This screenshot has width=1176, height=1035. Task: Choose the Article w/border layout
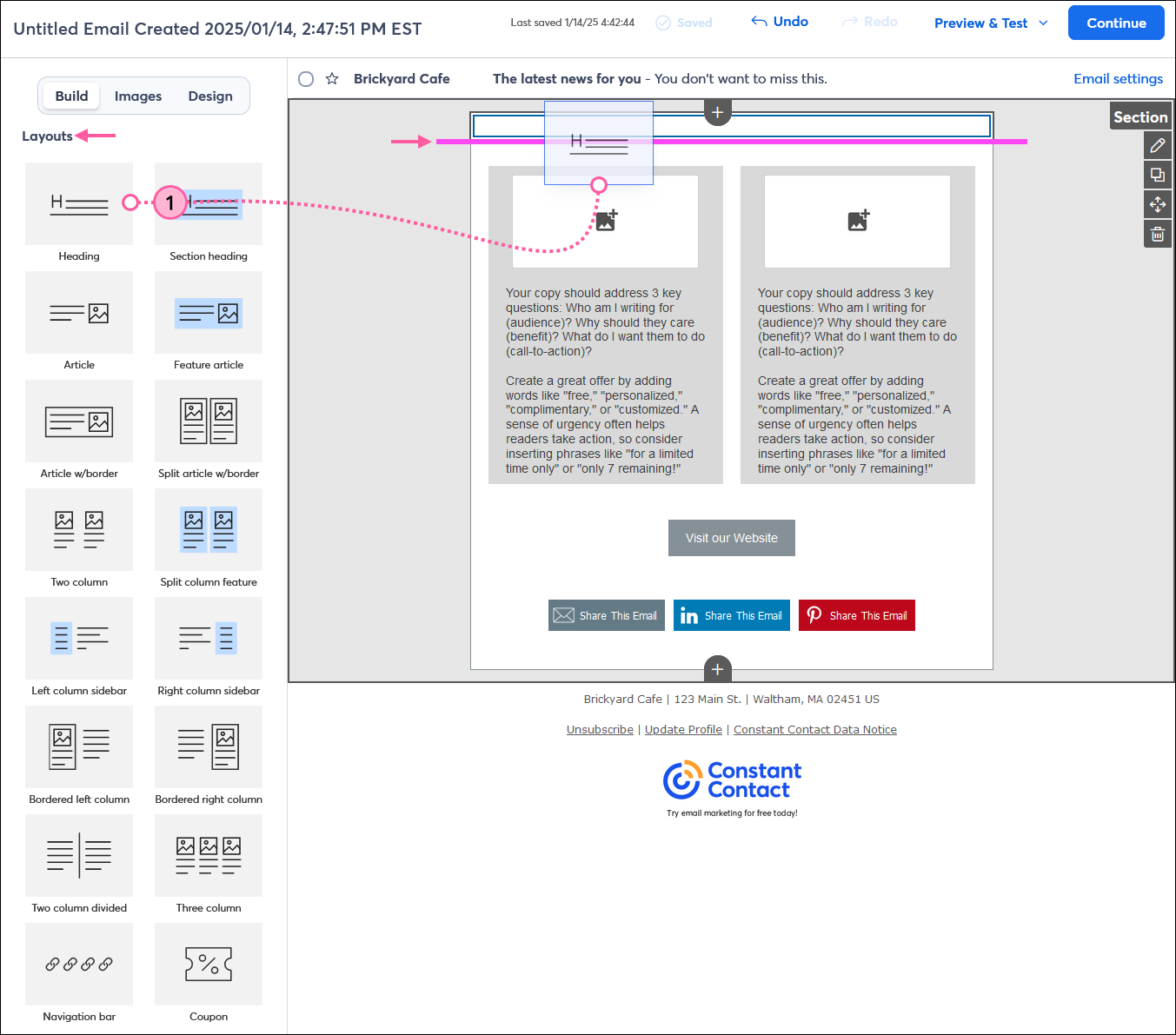click(x=79, y=421)
